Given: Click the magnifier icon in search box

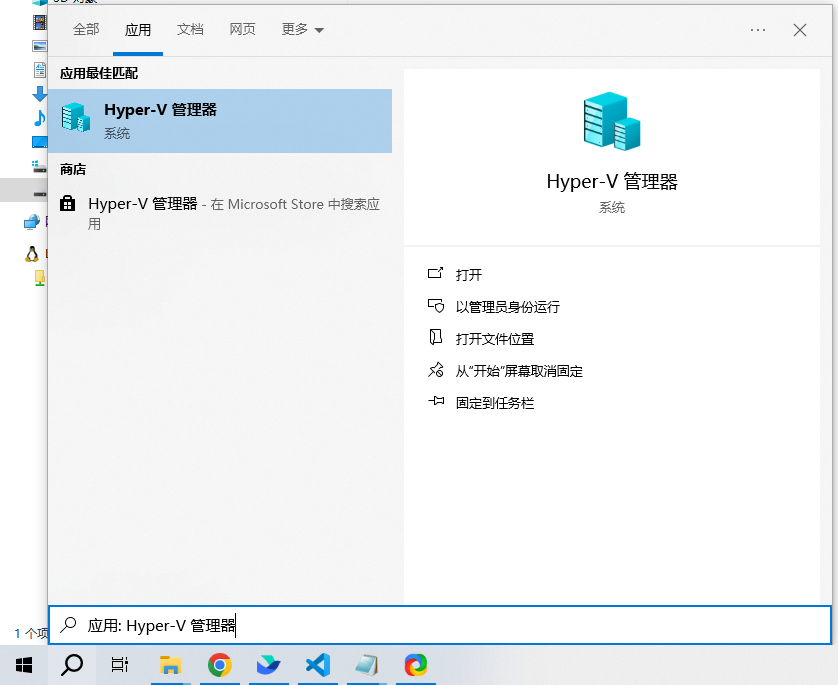Looking at the screenshot, I should click(68, 625).
